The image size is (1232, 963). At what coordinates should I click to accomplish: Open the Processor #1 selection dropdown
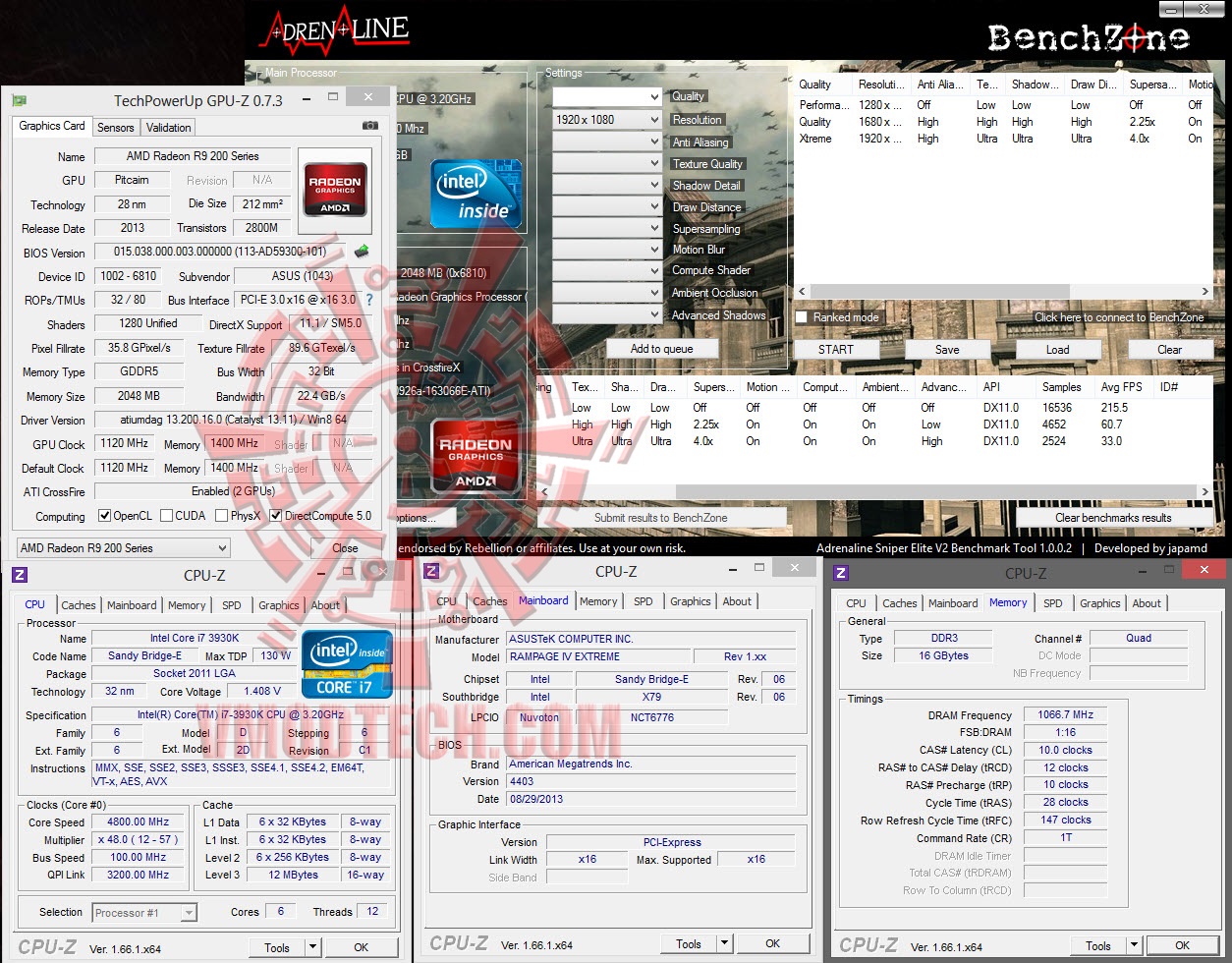pyautogui.click(x=144, y=913)
